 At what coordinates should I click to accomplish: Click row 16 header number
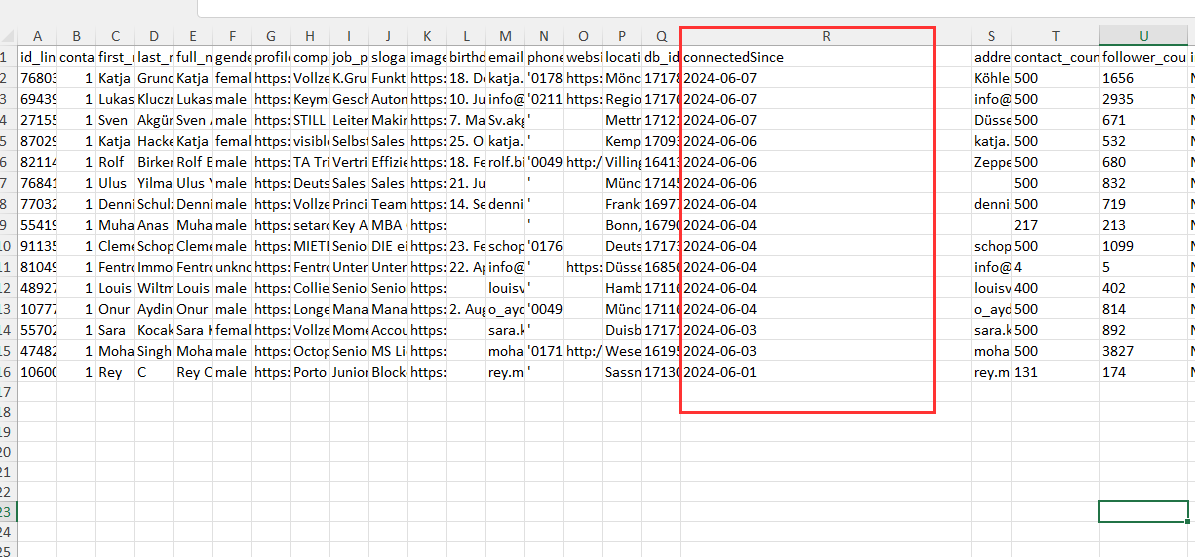pyautogui.click(x=8, y=372)
